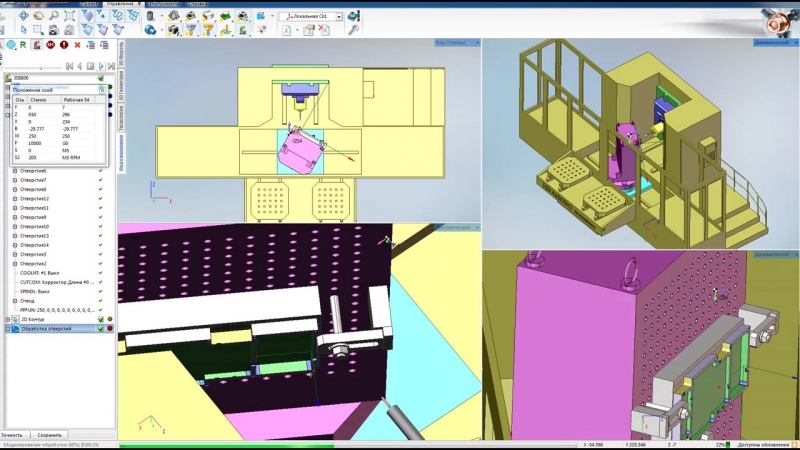Screen dimensions: 800x450
Task: Toggle the Обработка отверстий checkbox
Action: (x=100, y=328)
